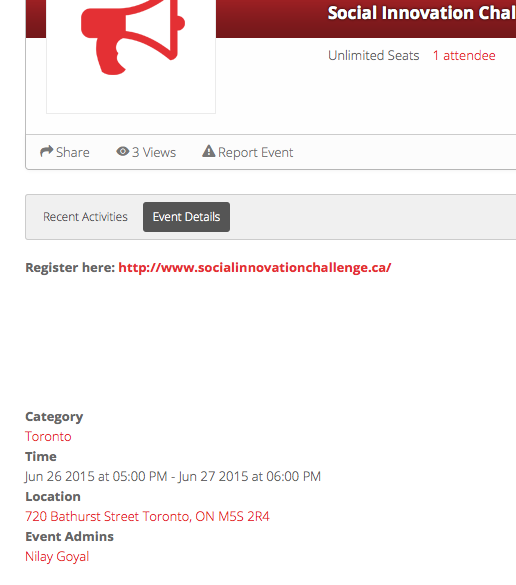Image resolution: width=516 pixels, height=585 pixels.
Task: Open the Toronto category link
Action: point(48,437)
